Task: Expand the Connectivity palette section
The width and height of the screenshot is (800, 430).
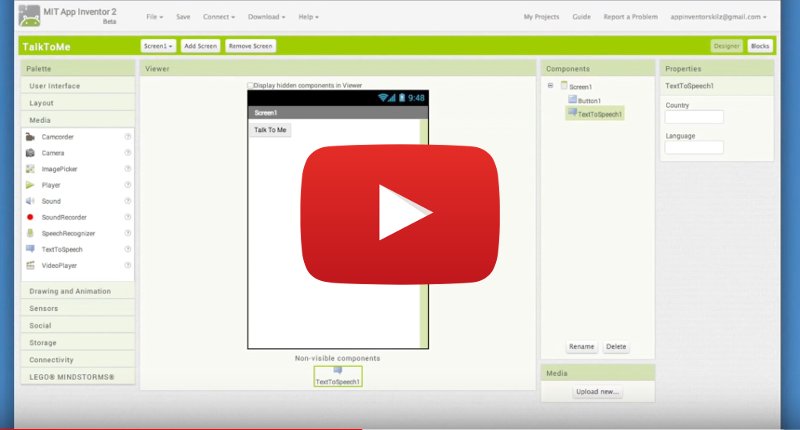Action: tap(78, 360)
